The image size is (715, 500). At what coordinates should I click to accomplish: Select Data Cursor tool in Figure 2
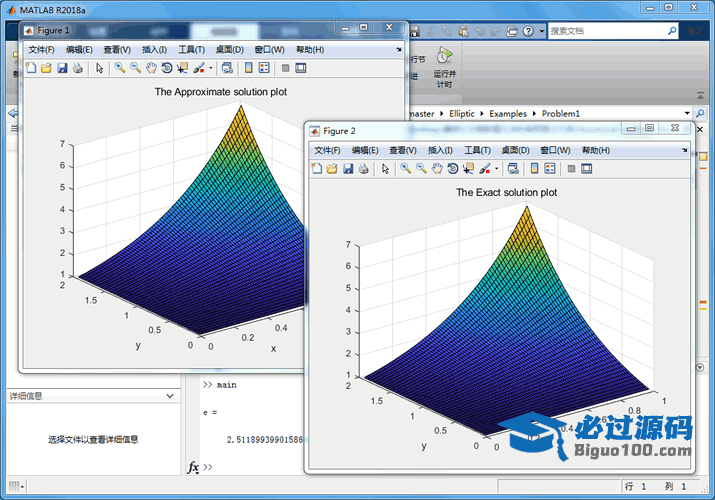(x=468, y=169)
